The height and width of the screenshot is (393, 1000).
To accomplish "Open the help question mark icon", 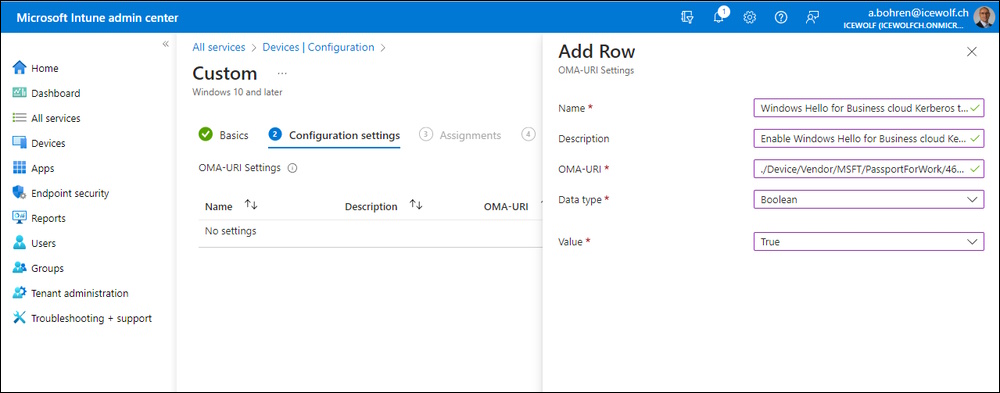I will (x=781, y=17).
